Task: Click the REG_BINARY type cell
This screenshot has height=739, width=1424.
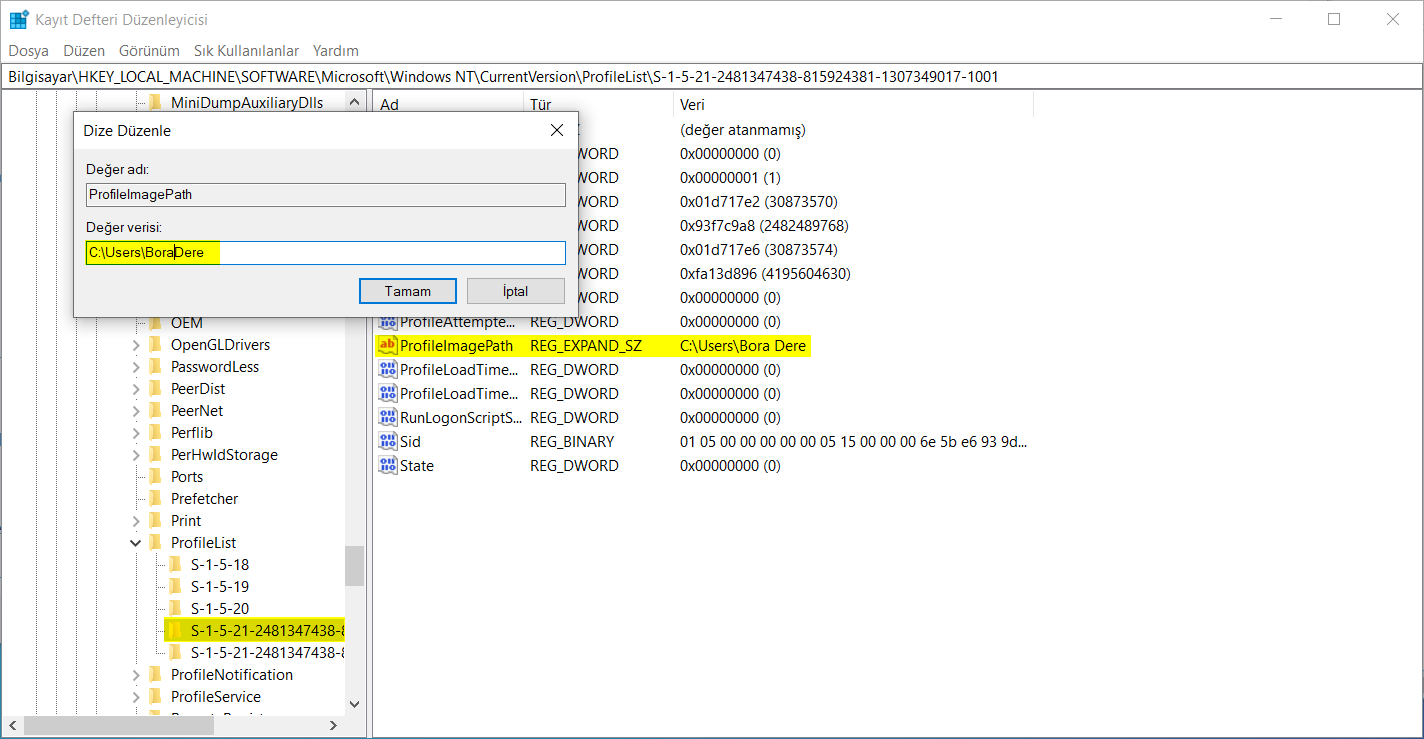Action: click(x=572, y=442)
